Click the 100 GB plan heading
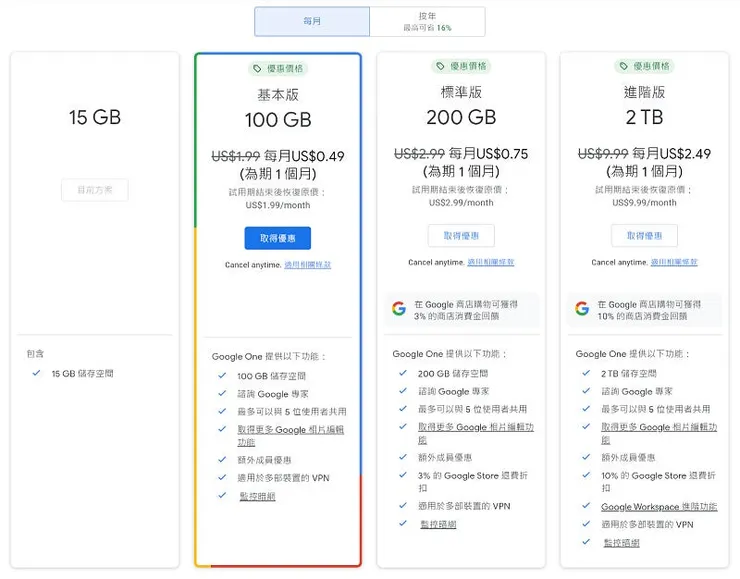740x579 pixels. (x=278, y=120)
